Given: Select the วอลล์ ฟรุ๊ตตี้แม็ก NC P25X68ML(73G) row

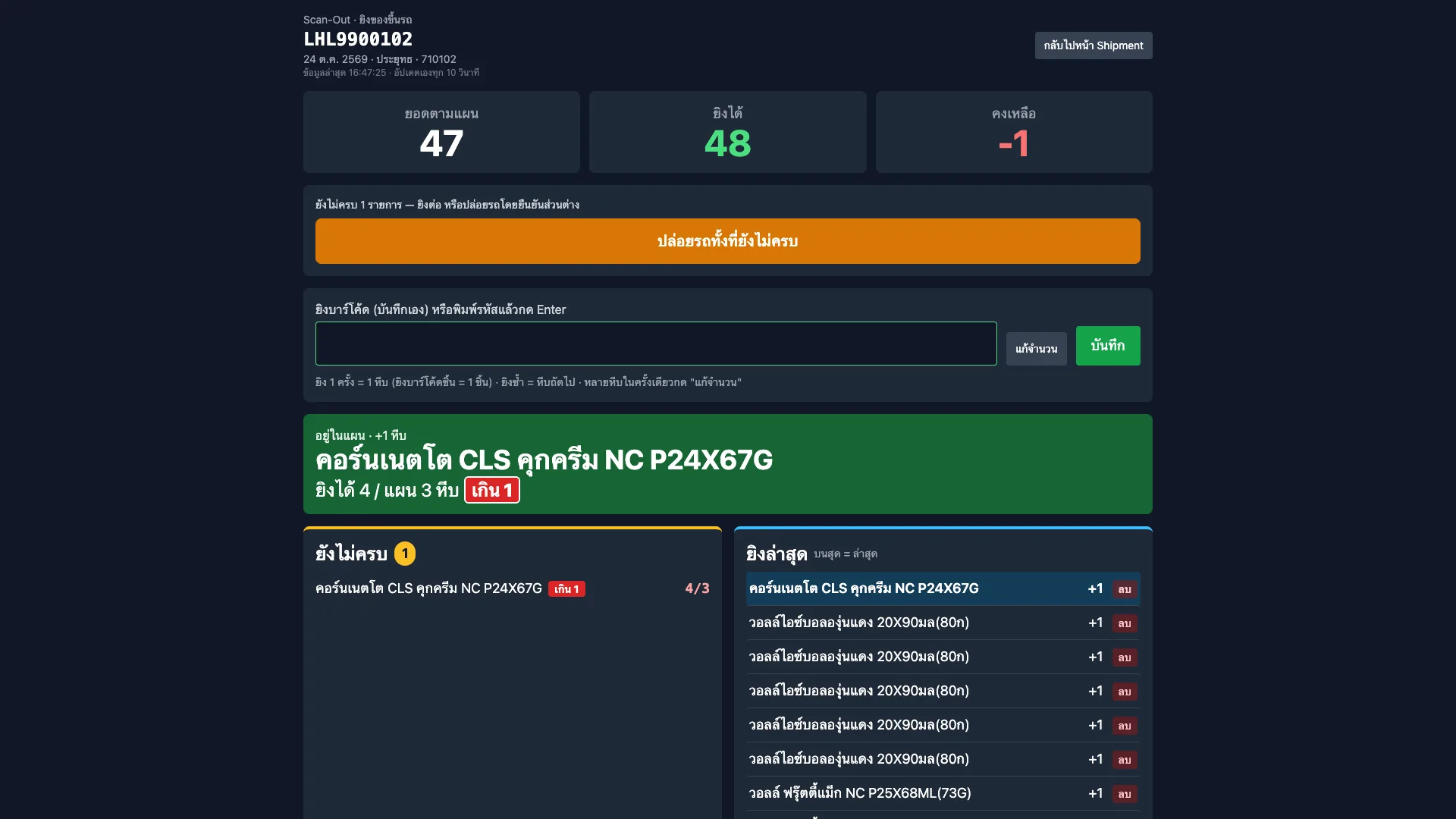Looking at the screenshot, I should pos(943,793).
